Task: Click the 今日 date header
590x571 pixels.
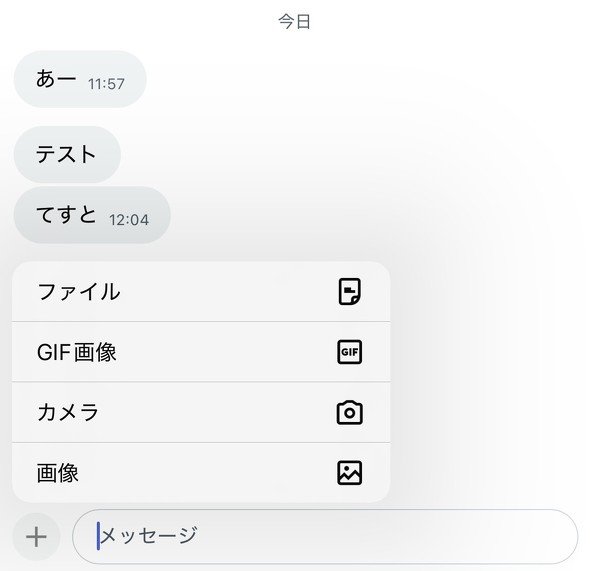Action: coord(295,21)
